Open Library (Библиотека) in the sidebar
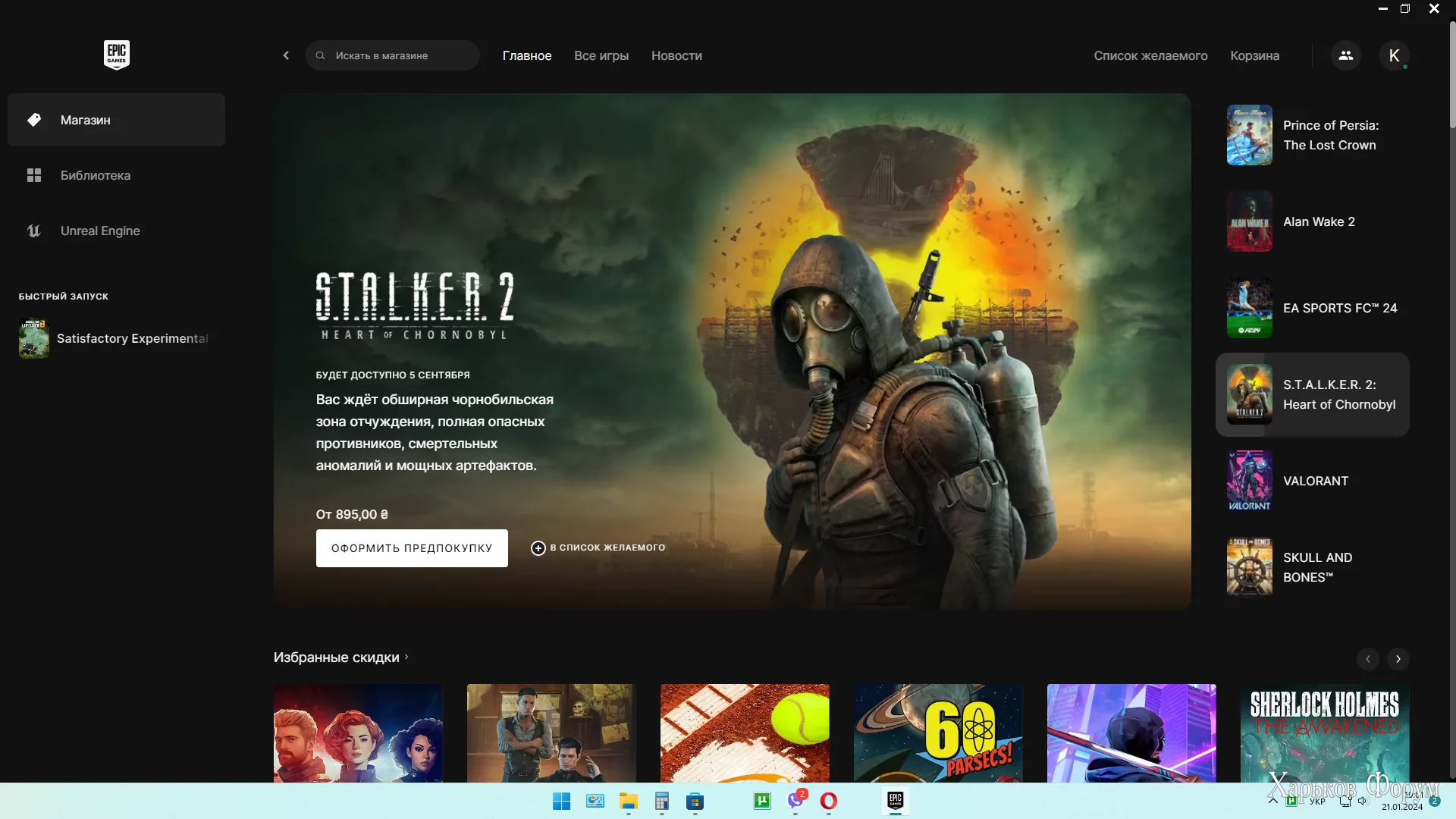 tap(95, 175)
